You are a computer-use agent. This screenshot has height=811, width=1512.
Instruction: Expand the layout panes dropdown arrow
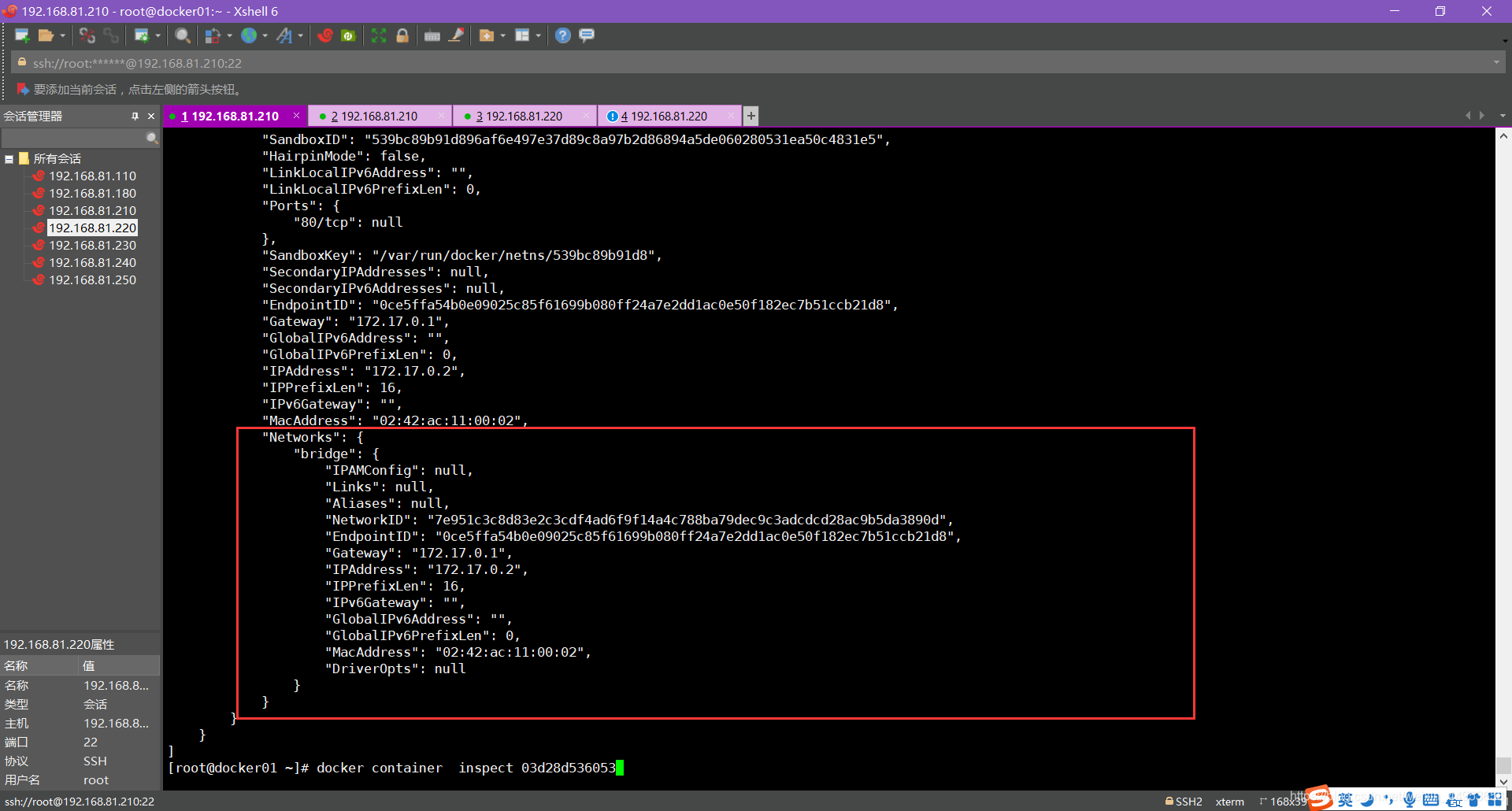point(539,35)
